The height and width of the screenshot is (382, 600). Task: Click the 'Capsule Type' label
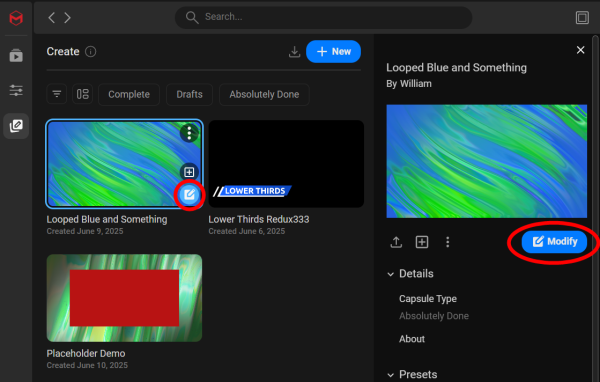[428, 299]
